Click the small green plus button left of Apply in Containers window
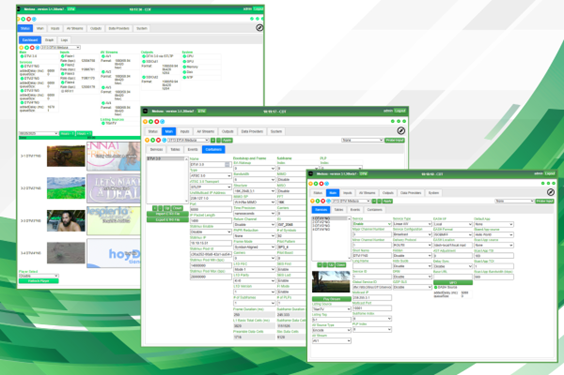The image size is (564, 375). coord(213,140)
